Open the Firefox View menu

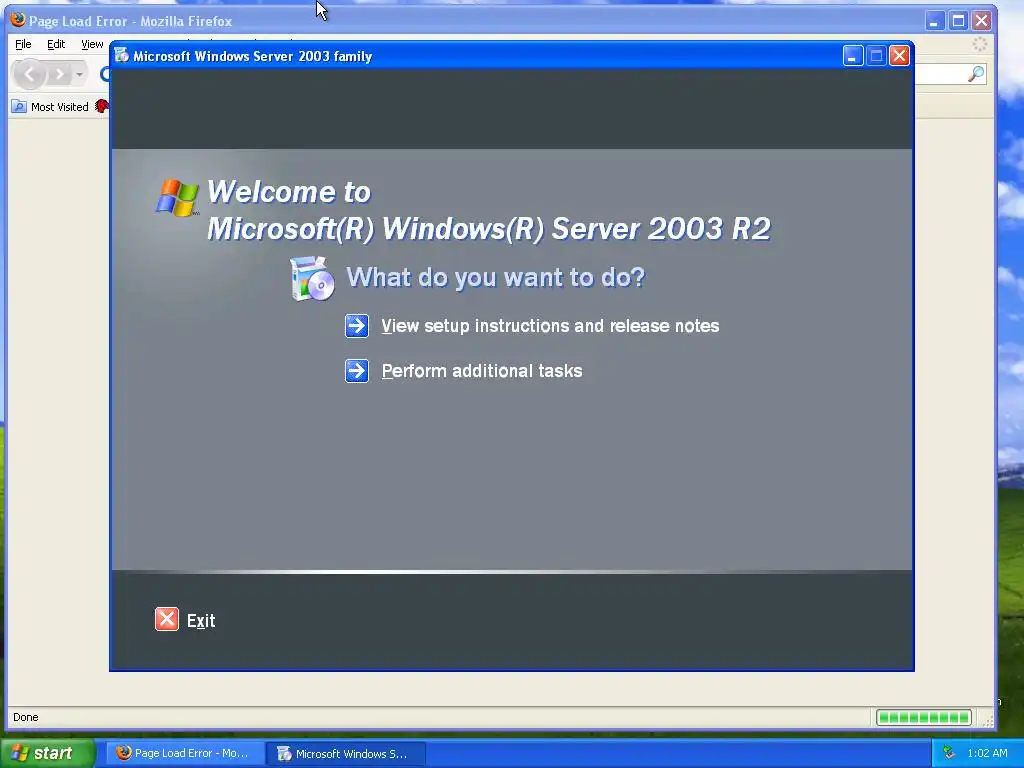click(x=92, y=44)
